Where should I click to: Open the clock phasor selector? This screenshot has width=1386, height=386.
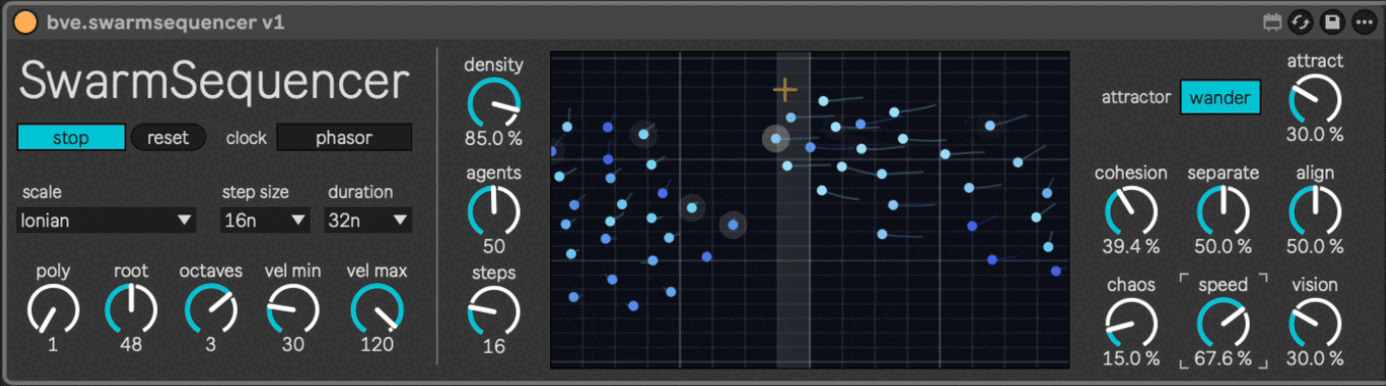[x=344, y=137]
